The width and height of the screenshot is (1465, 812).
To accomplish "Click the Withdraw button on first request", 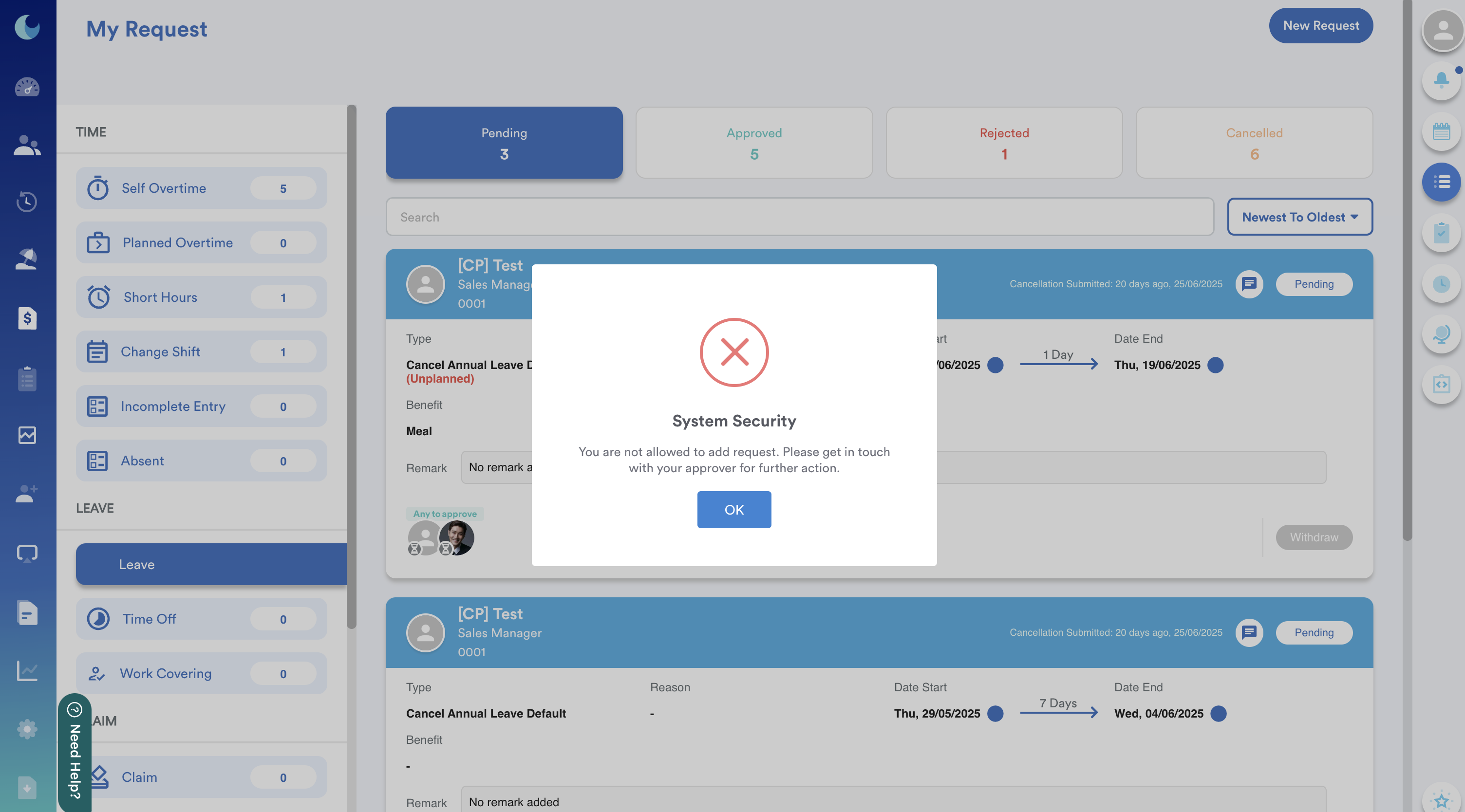I will point(1314,537).
